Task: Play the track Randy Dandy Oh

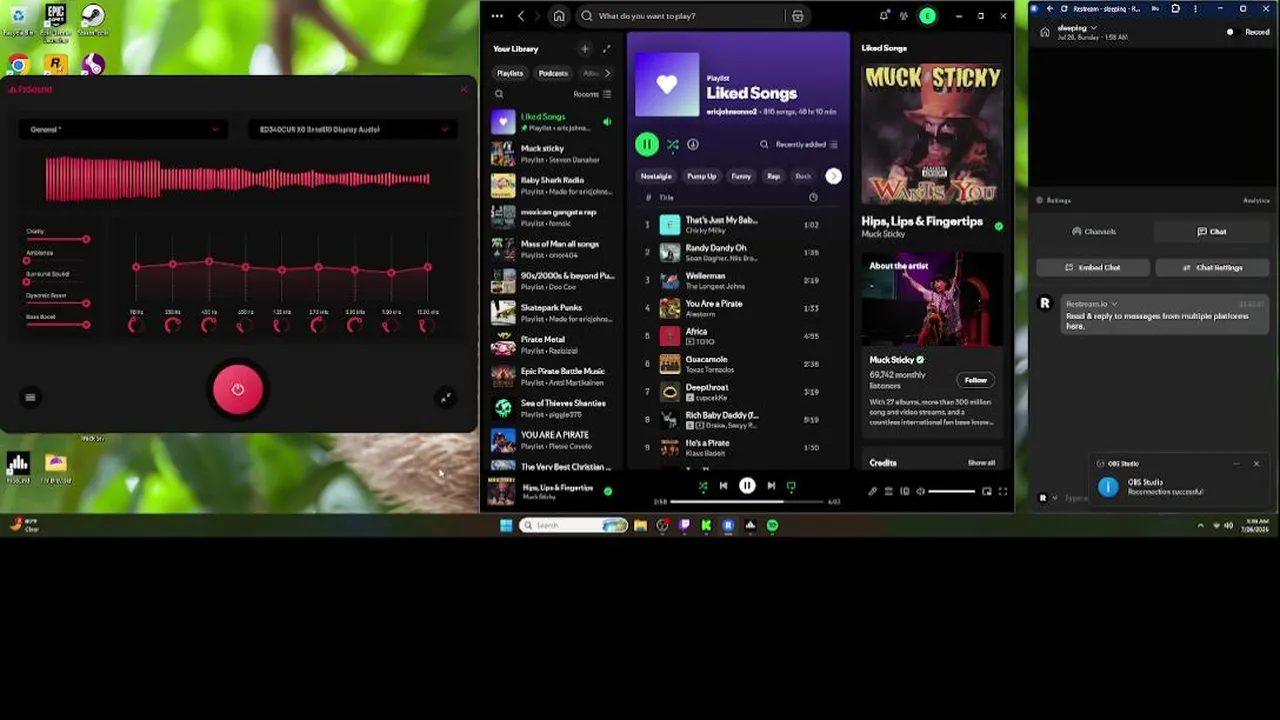Action: (x=740, y=252)
